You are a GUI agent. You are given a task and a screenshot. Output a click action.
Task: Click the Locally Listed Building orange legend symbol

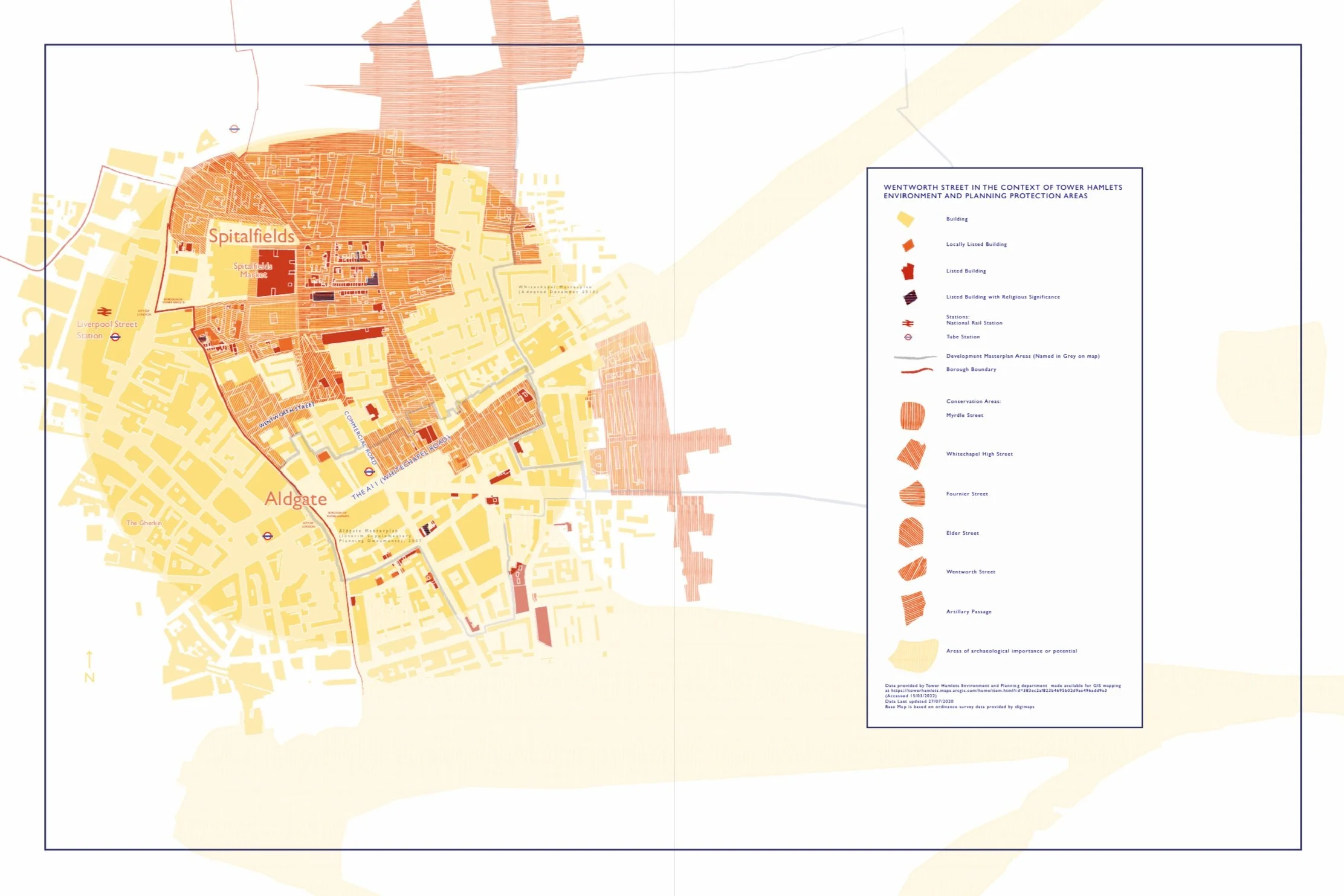pos(908,245)
